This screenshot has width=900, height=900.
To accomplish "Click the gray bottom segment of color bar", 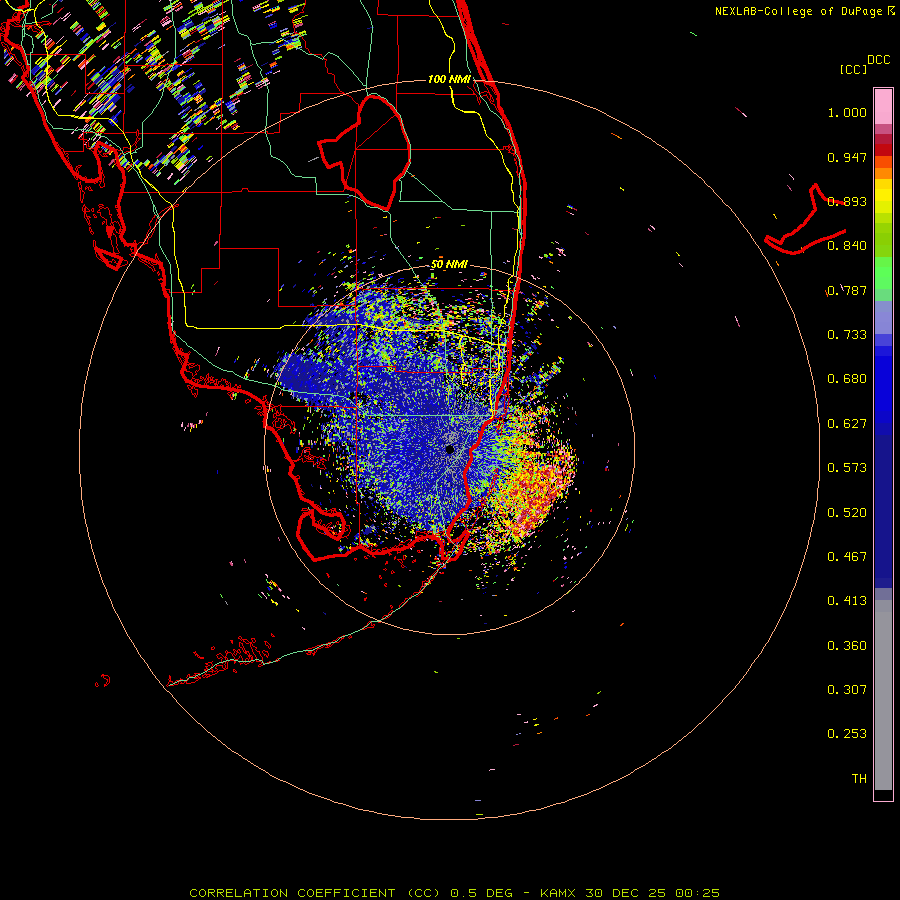I will click(x=883, y=695).
